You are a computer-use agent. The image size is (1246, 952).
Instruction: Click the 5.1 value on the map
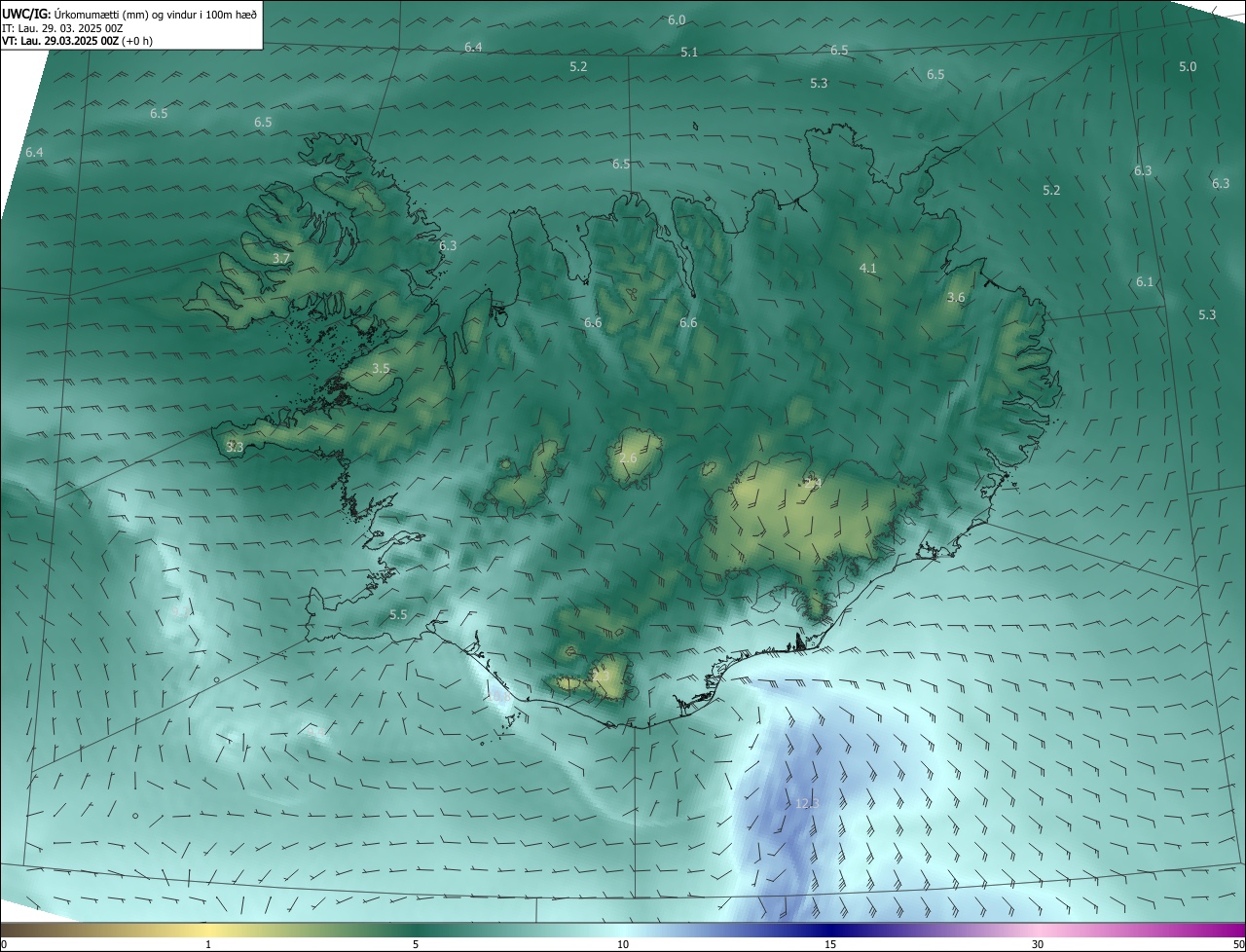pos(689,53)
